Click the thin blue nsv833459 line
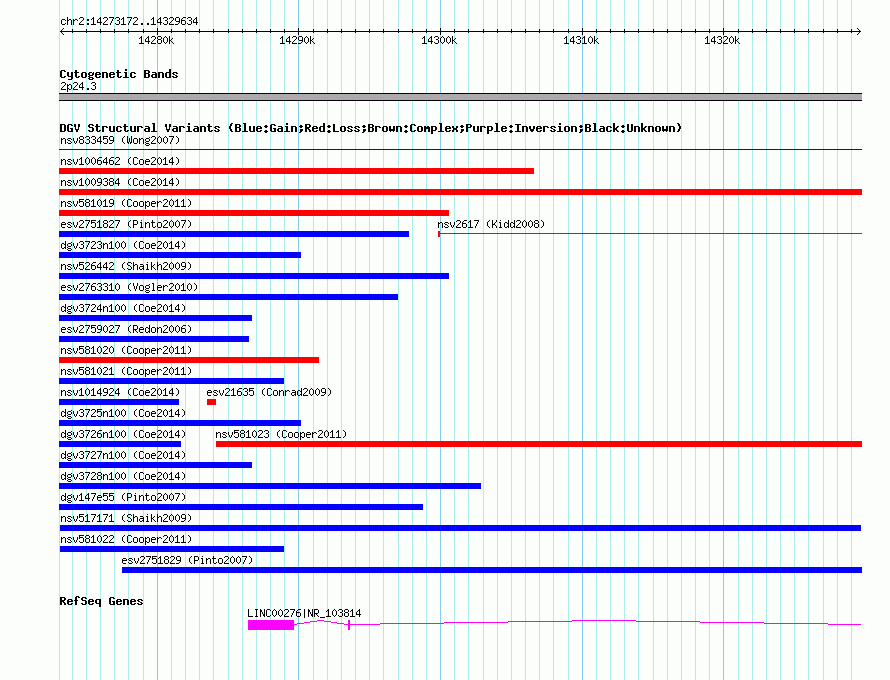 coord(460,150)
